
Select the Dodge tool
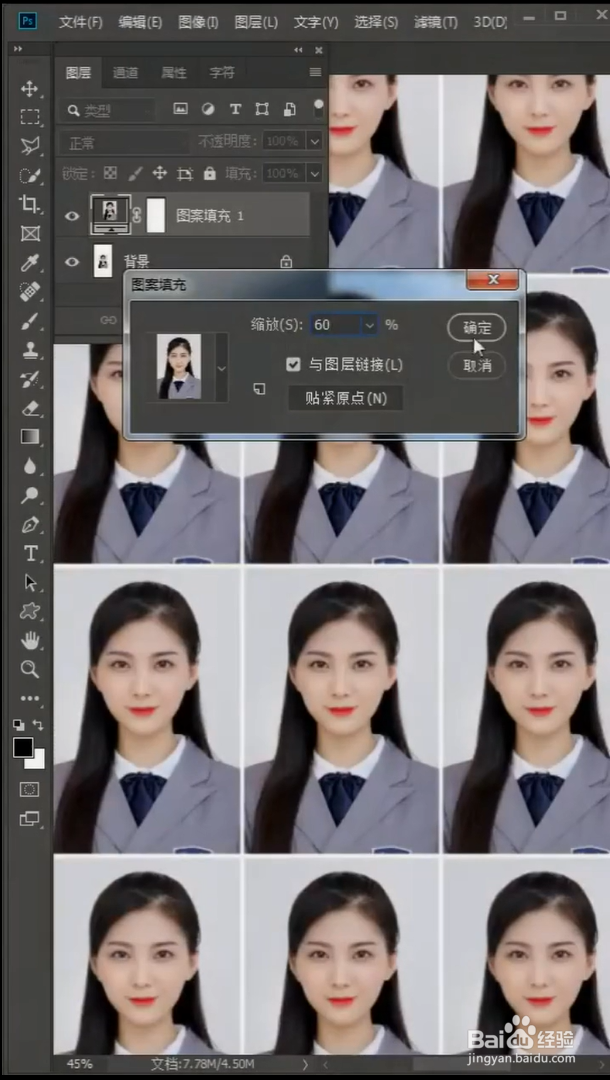[x=30, y=495]
